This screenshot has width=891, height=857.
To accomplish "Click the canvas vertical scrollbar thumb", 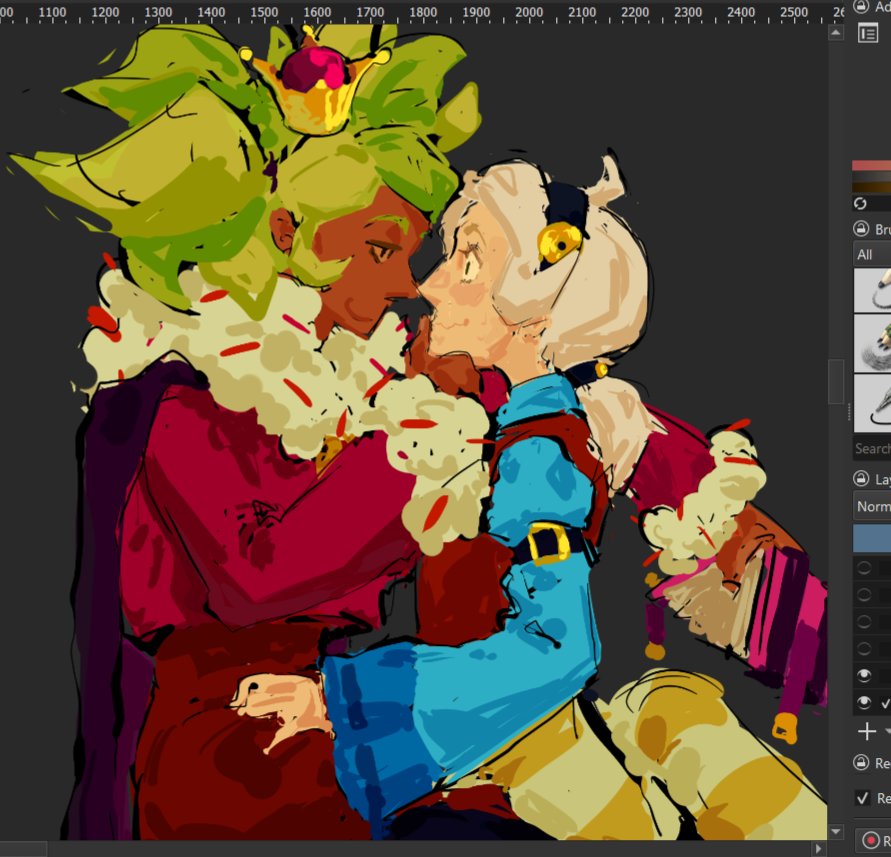I will pyautogui.click(x=836, y=381).
